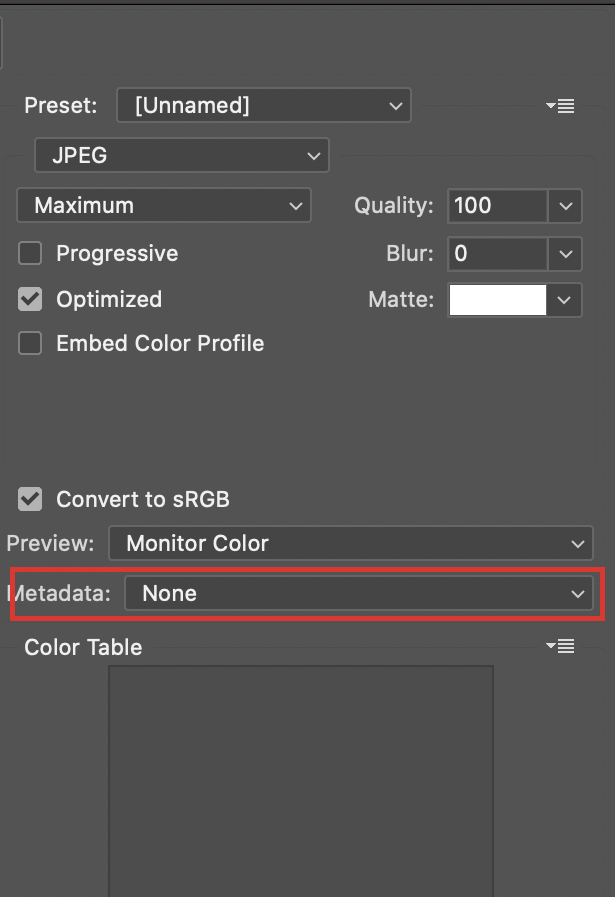Open the Preset dropdown showing [Unnamed]
The height and width of the screenshot is (897, 615).
pyautogui.click(x=263, y=105)
